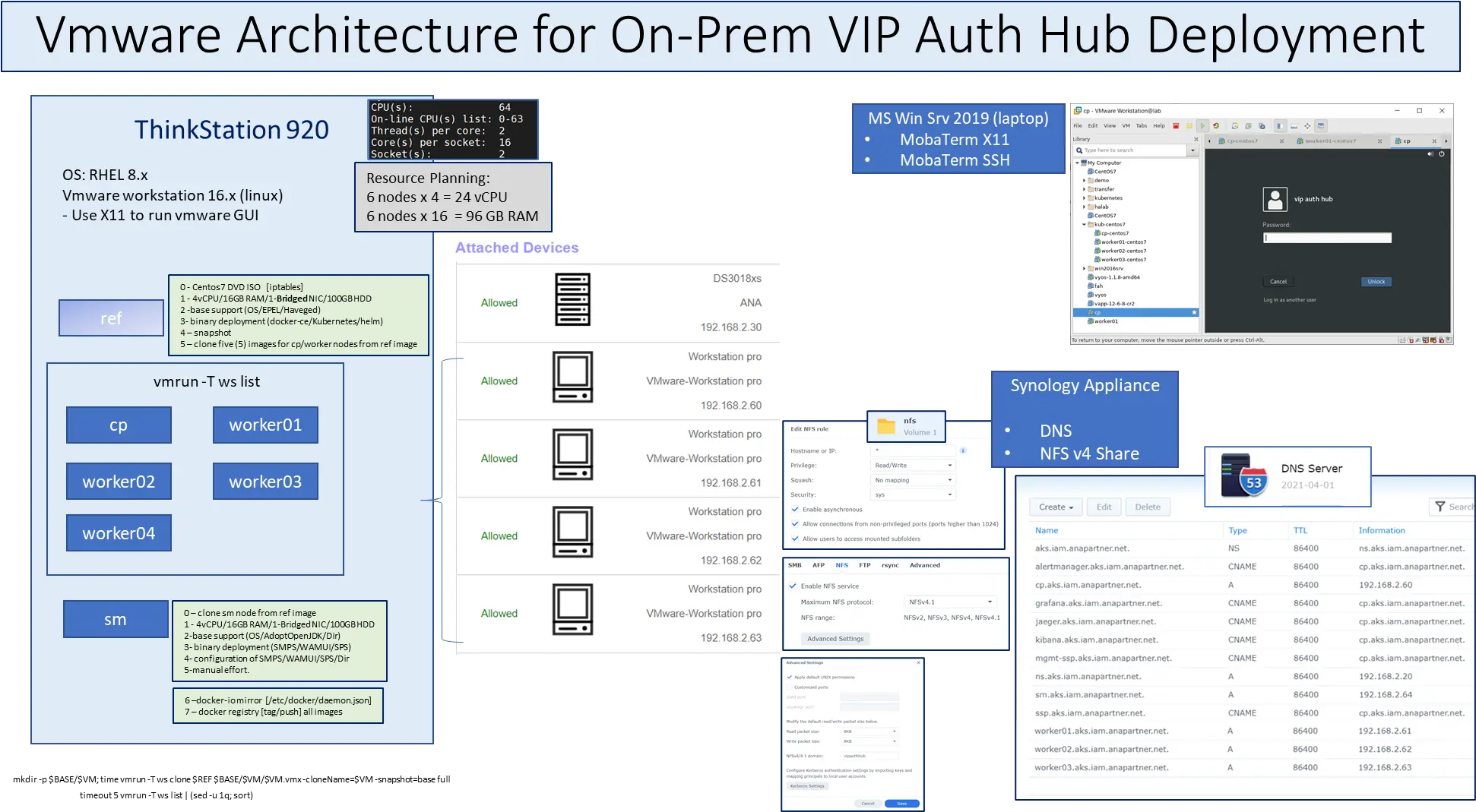Toggle Allow connections from non-privileged ports checkbox

tap(795, 524)
